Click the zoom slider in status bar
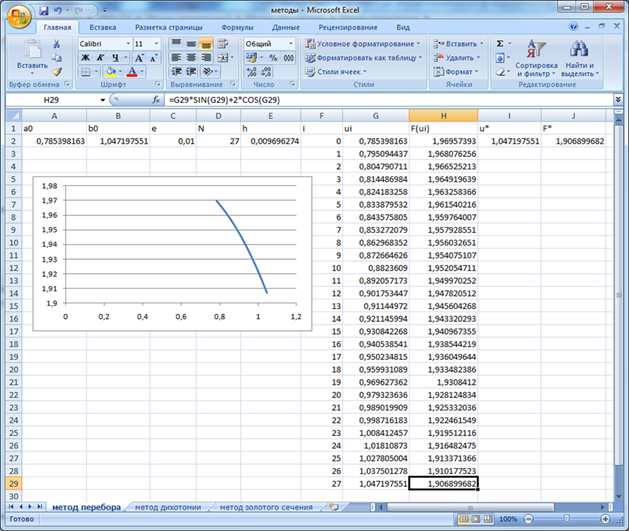 (x=567, y=521)
